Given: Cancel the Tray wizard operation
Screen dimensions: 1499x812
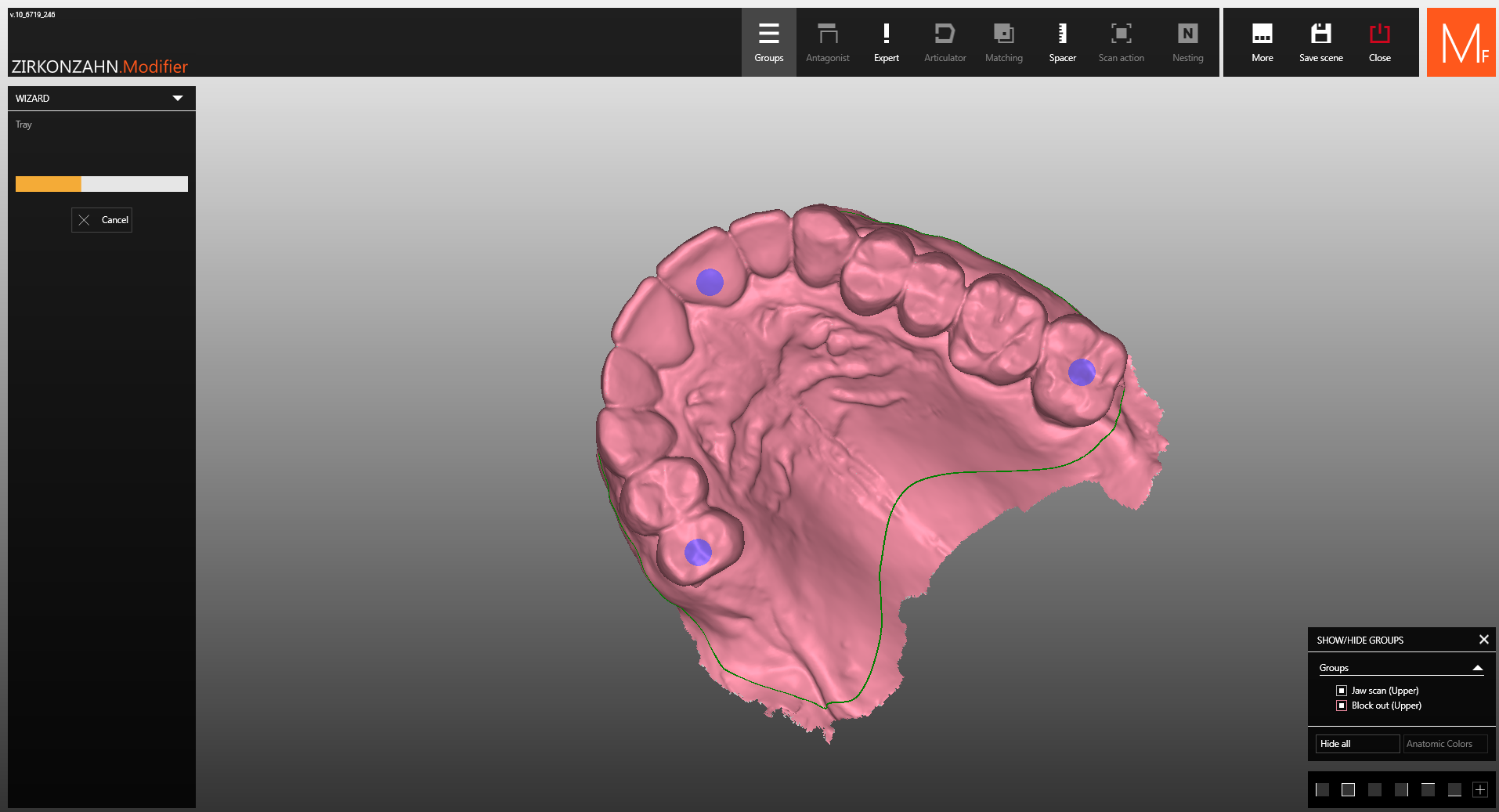Looking at the screenshot, I should tap(102, 220).
